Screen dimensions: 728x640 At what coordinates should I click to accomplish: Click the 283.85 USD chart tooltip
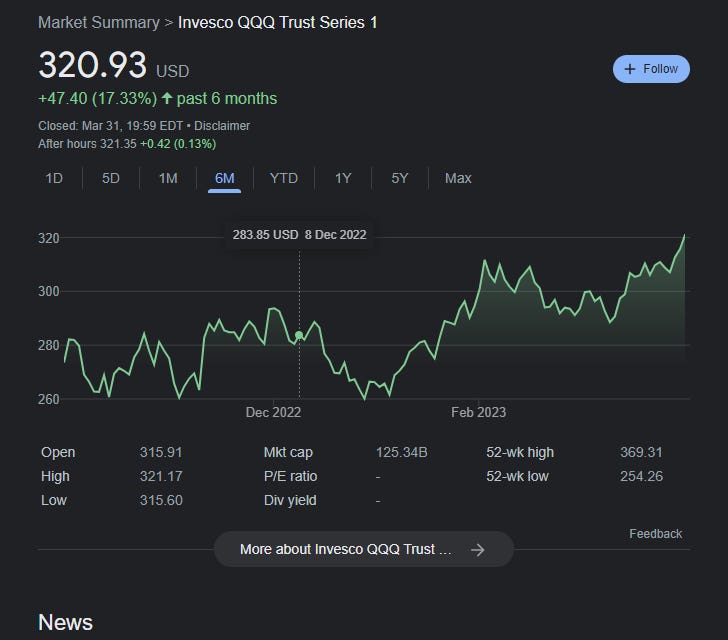tap(299, 235)
